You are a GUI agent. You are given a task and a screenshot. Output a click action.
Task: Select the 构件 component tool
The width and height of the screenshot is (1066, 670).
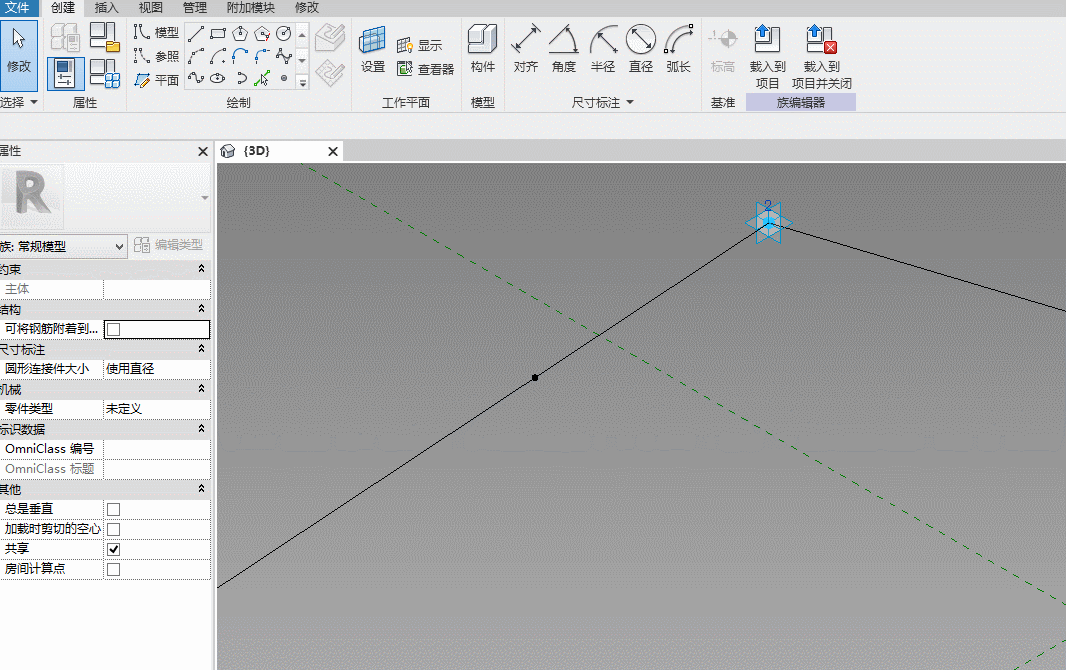coord(483,49)
